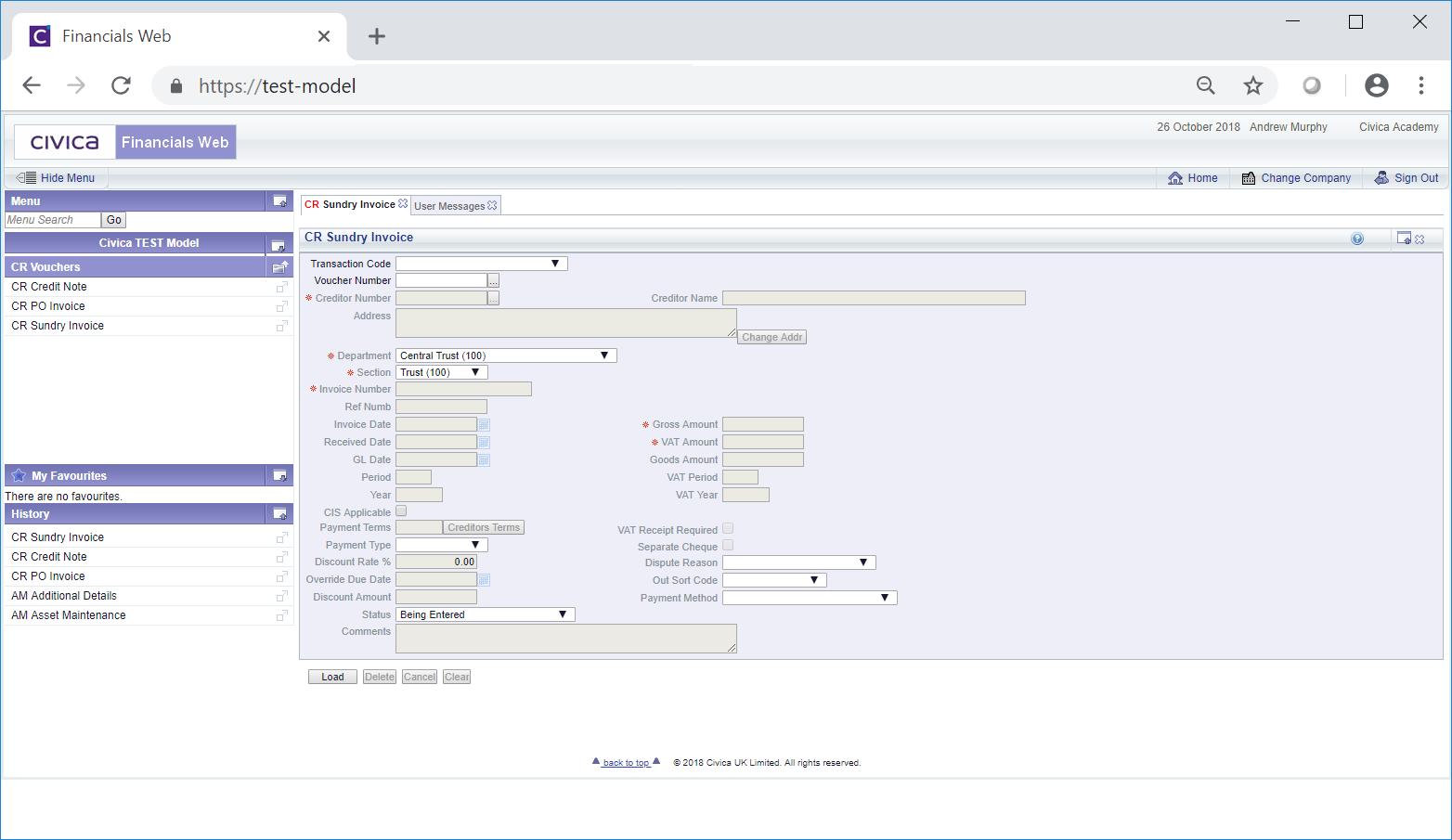Click the Voucher Number input field
Image resolution: width=1452 pixels, height=840 pixels.
click(x=442, y=280)
